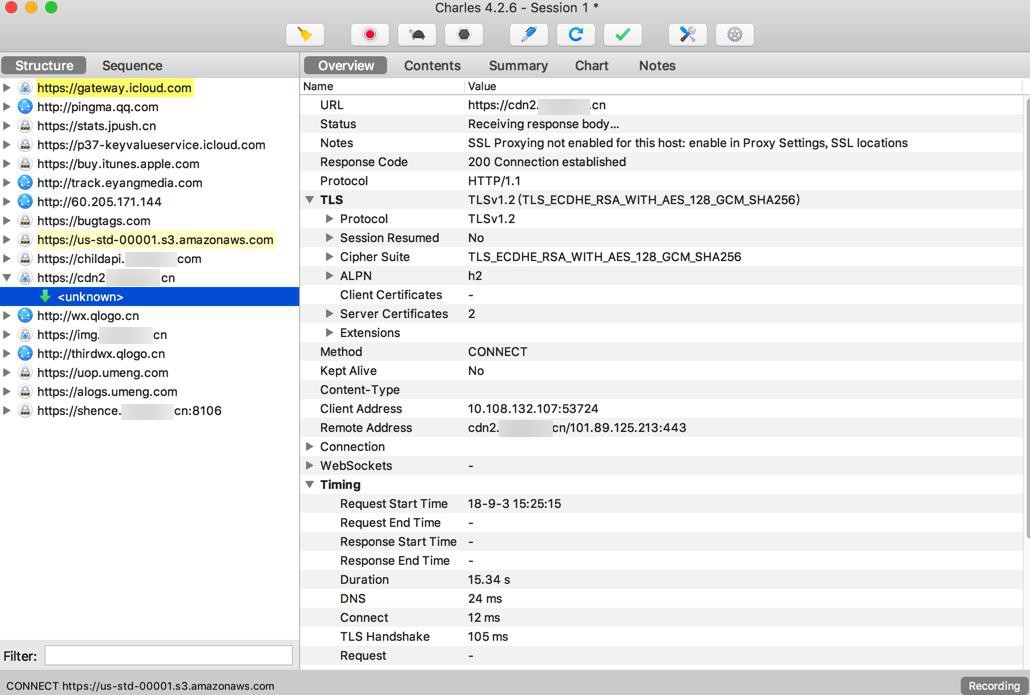Image resolution: width=1030 pixels, height=695 pixels.
Task: Open the settings gear icon
Action: 734,34
